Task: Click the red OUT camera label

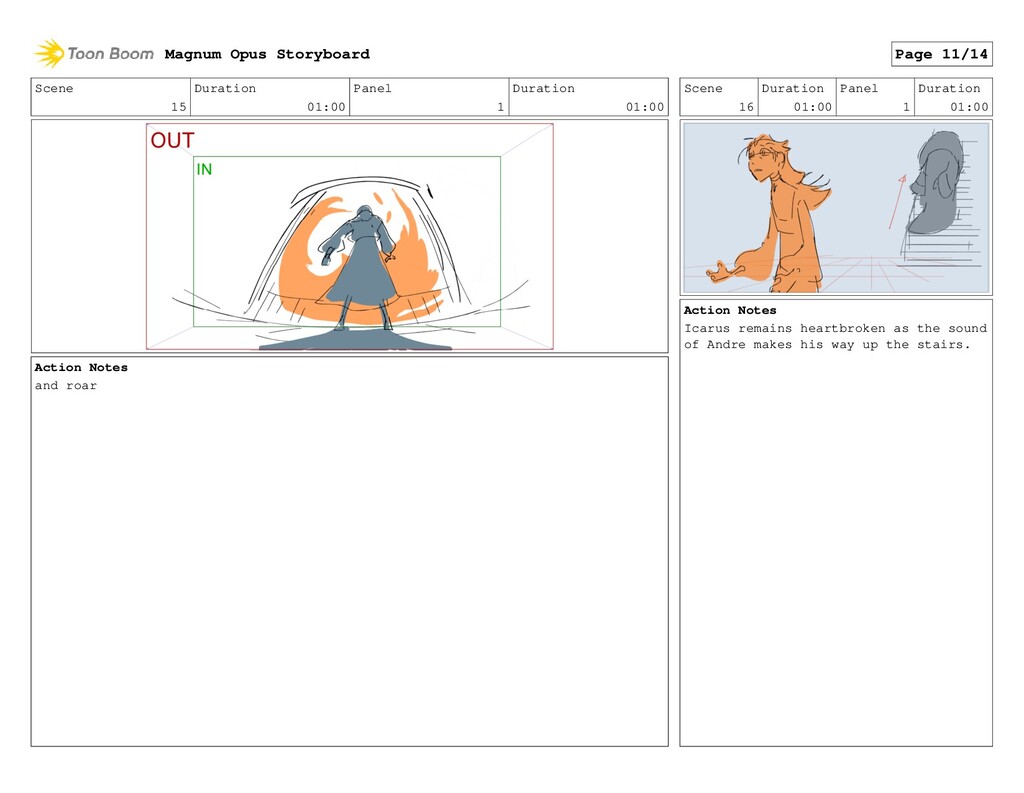Action: 172,140
